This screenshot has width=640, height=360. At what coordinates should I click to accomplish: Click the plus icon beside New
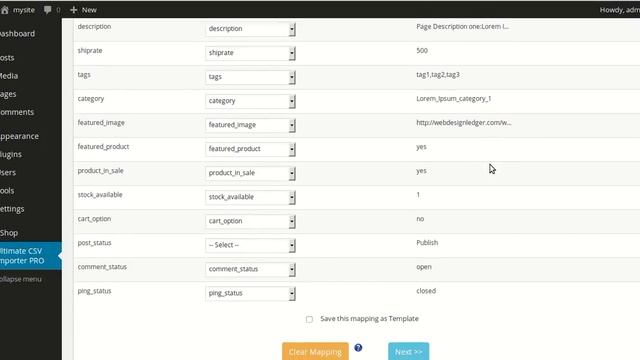73,10
